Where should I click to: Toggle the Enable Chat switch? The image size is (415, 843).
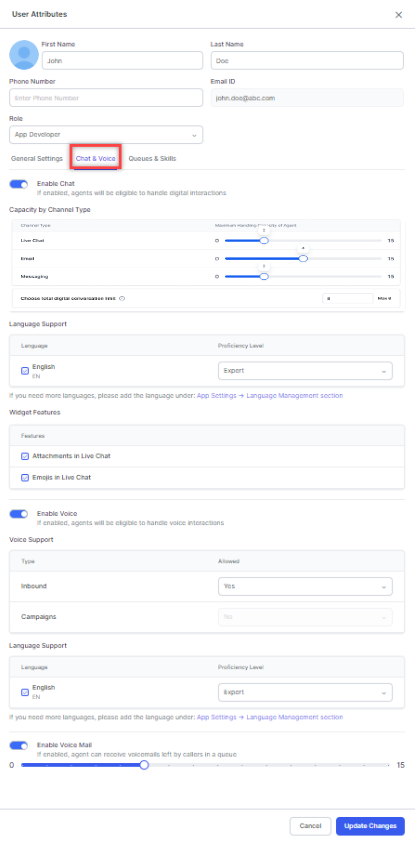[x=19, y=184]
